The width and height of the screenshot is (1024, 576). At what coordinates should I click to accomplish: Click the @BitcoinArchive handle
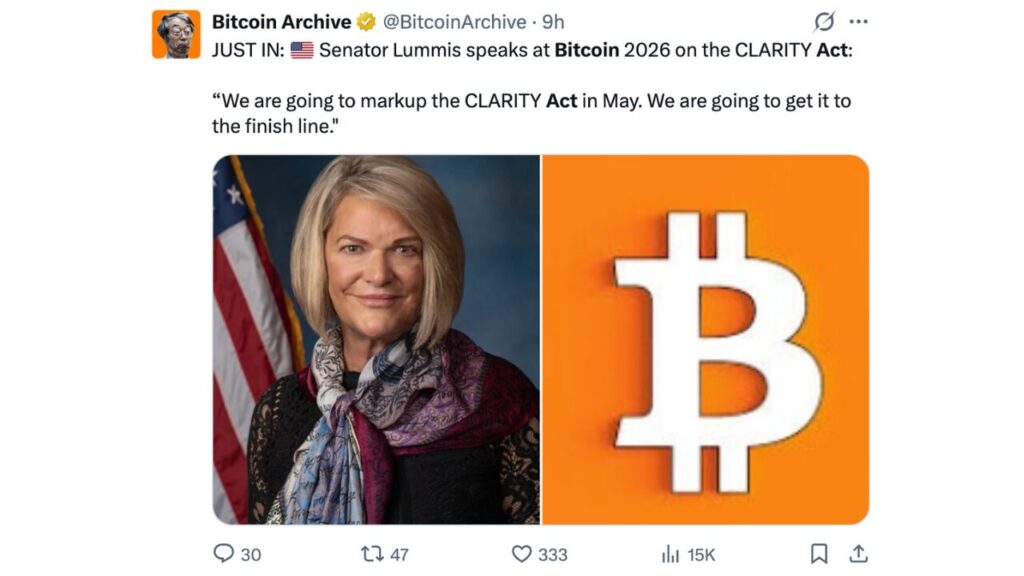click(454, 22)
